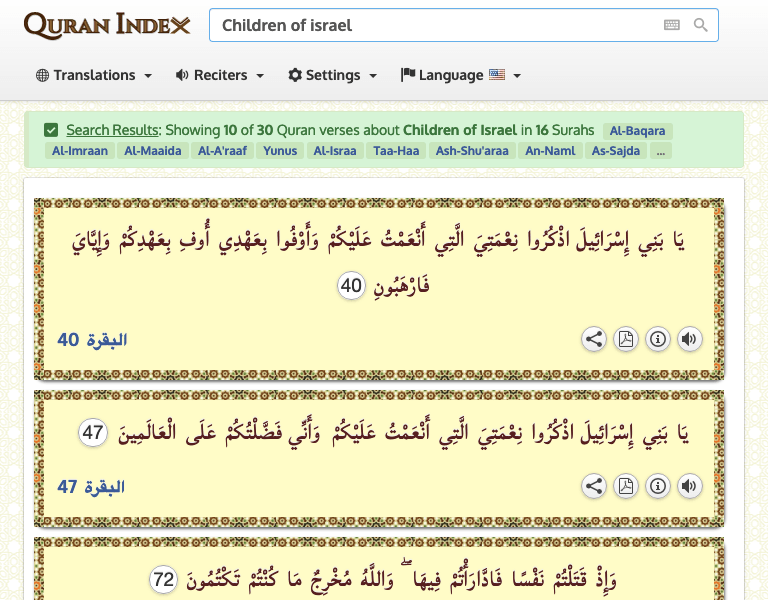Open the Language selector dropdown
Image resolution: width=768 pixels, height=600 pixels.
tap(460, 75)
